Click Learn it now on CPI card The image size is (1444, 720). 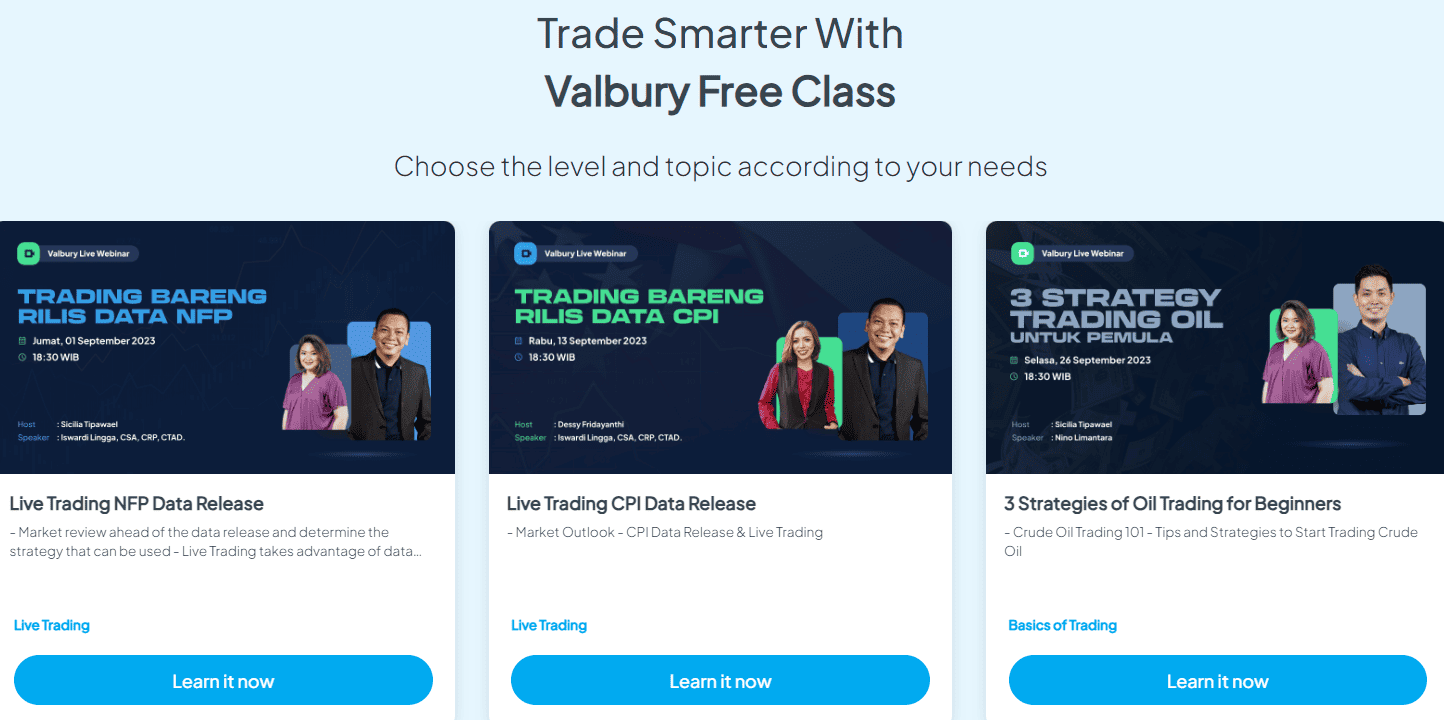(x=720, y=681)
